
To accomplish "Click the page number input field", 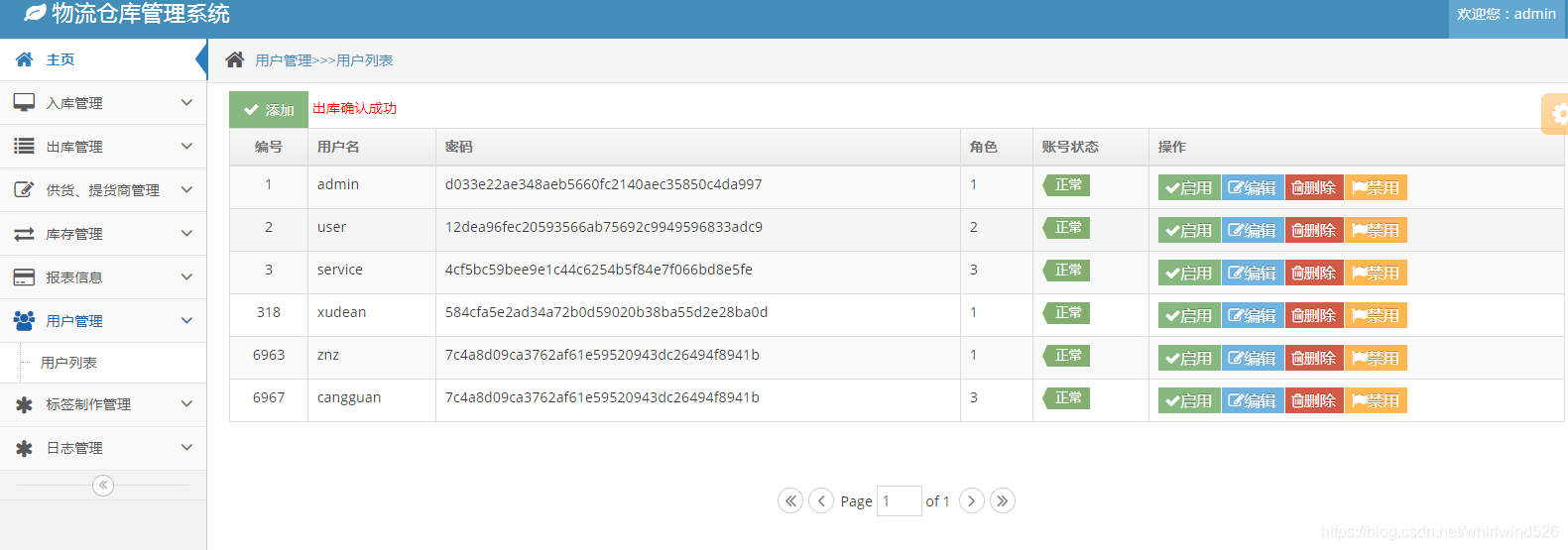I will pos(900,500).
